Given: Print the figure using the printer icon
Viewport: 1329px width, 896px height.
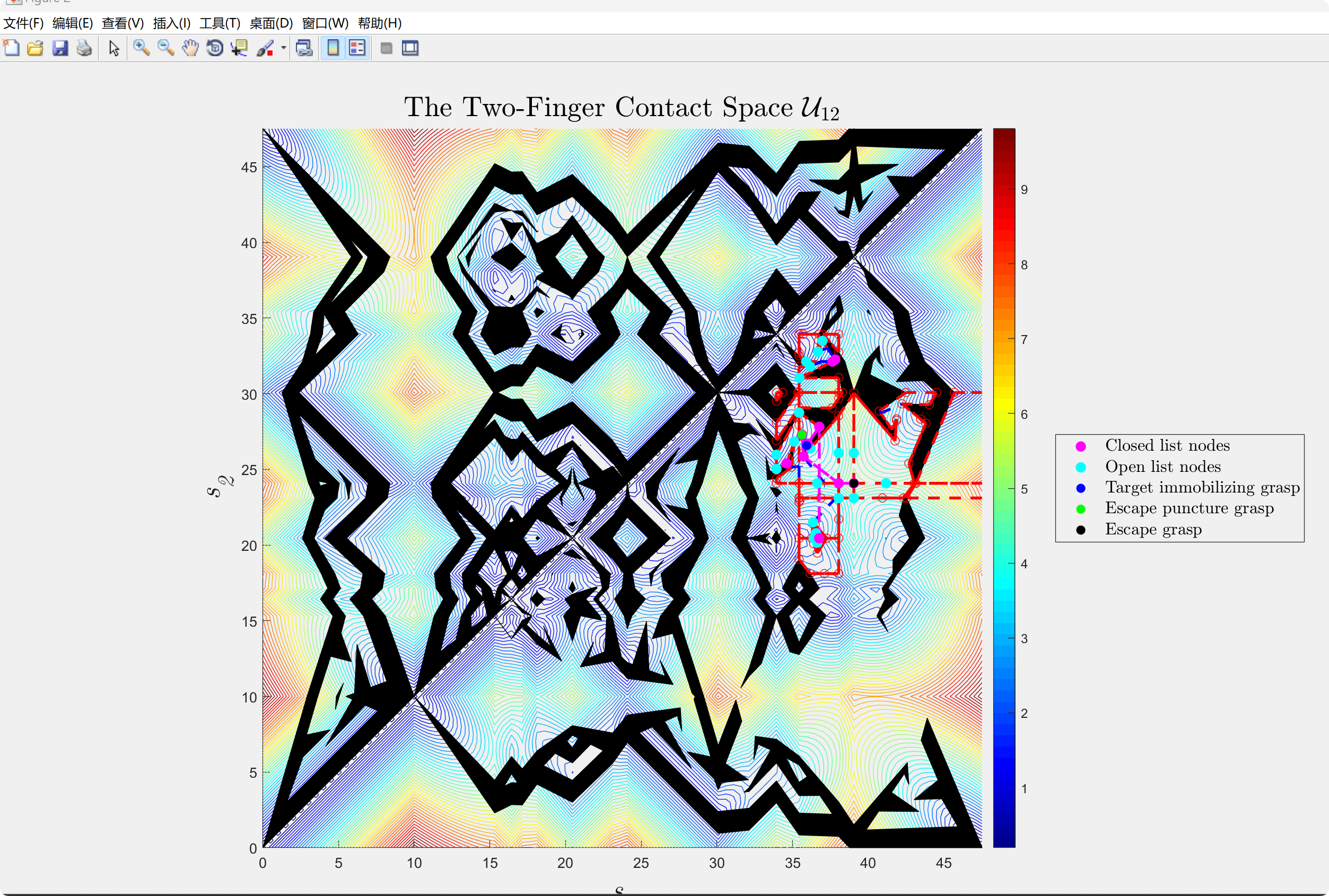Looking at the screenshot, I should tap(84, 48).
